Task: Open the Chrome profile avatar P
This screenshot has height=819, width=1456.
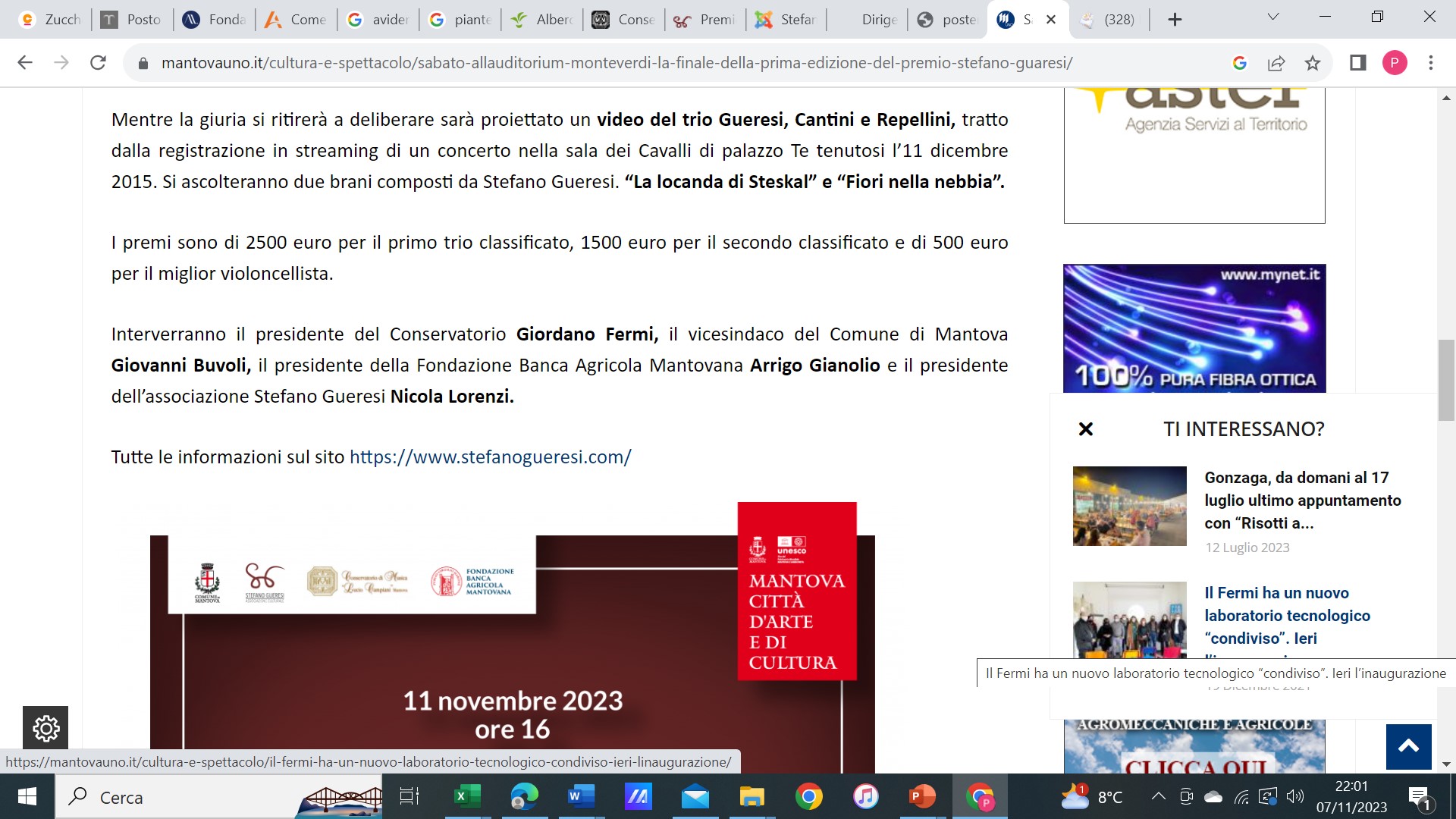Action: pos(1395,63)
